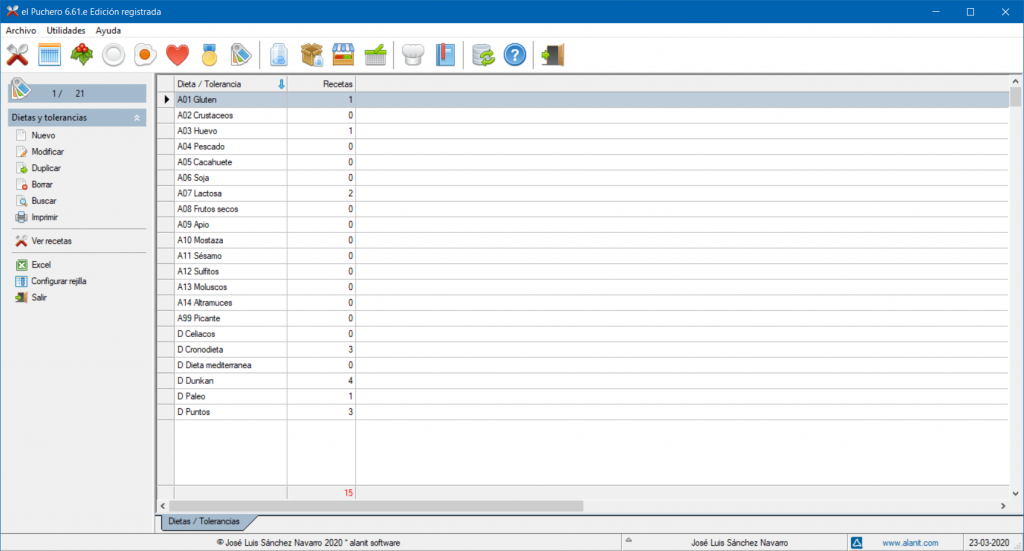This screenshot has height=551, width=1024.
Task: Select the Dietas / Tolerancias bottom tab
Action: click(x=204, y=522)
